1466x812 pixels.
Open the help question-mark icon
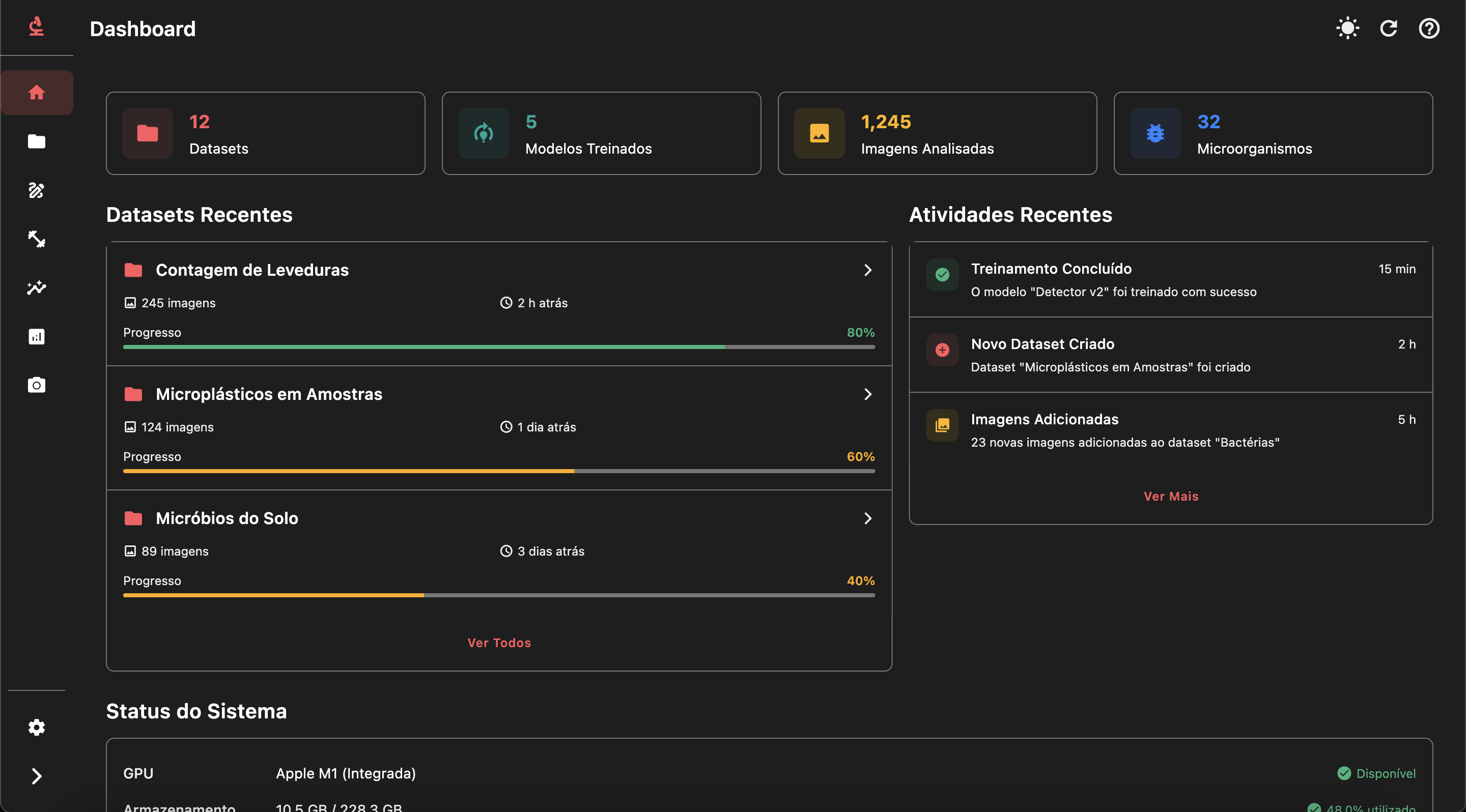coord(1429,28)
